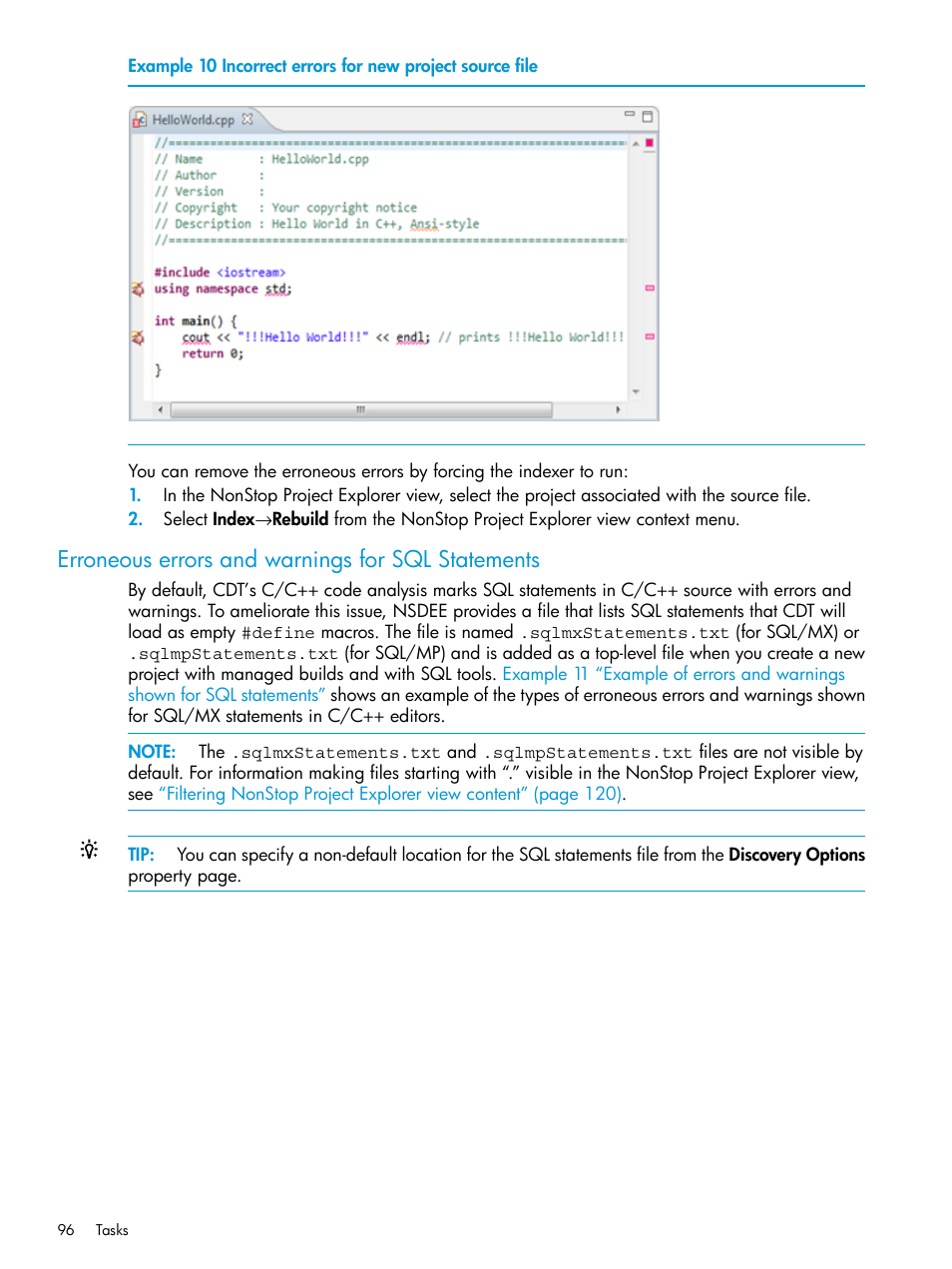The width and height of the screenshot is (952, 1269).
Task: Click the underlined 'endl' in the code
Action: 410,337
